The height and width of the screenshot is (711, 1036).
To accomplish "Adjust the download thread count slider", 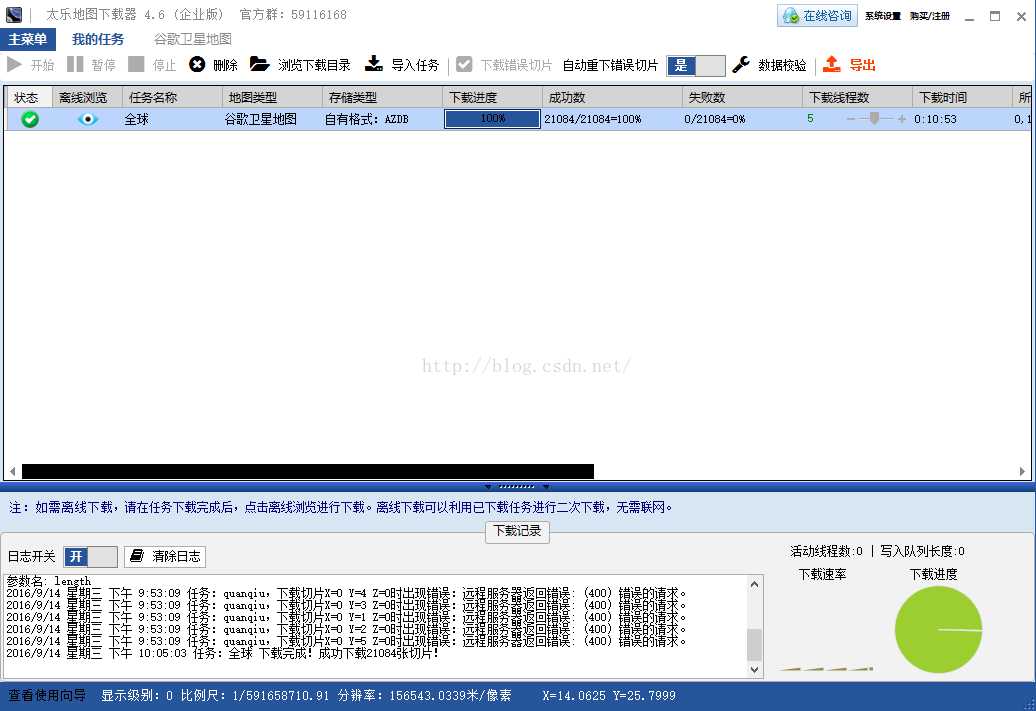I will [874, 118].
